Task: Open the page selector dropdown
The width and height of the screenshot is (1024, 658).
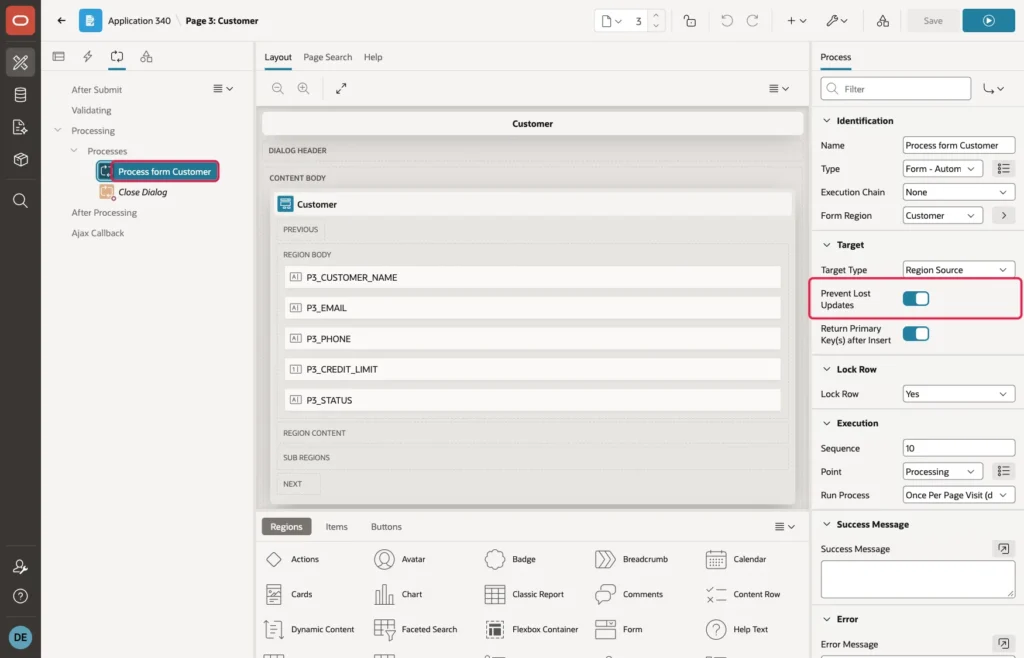Action: tap(611, 21)
